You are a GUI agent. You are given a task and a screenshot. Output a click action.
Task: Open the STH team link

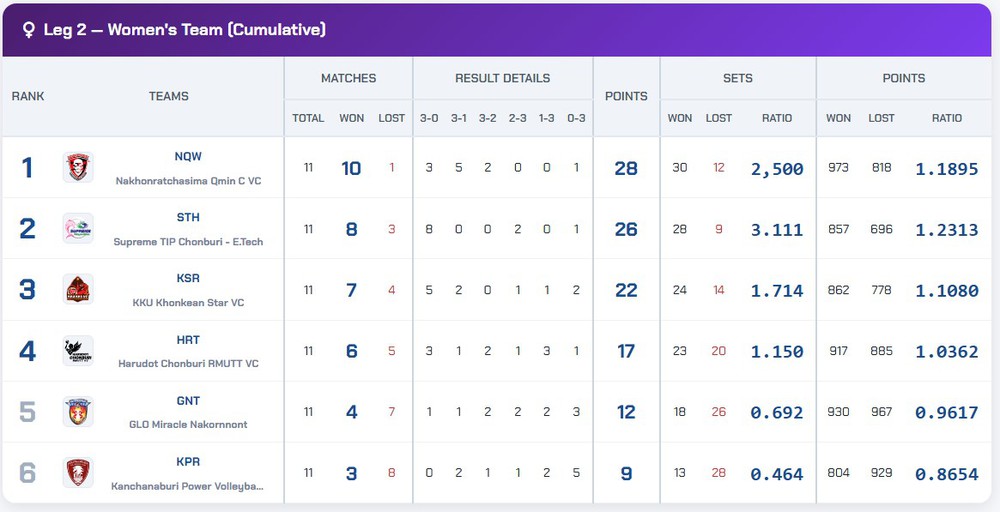(x=188, y=218)
